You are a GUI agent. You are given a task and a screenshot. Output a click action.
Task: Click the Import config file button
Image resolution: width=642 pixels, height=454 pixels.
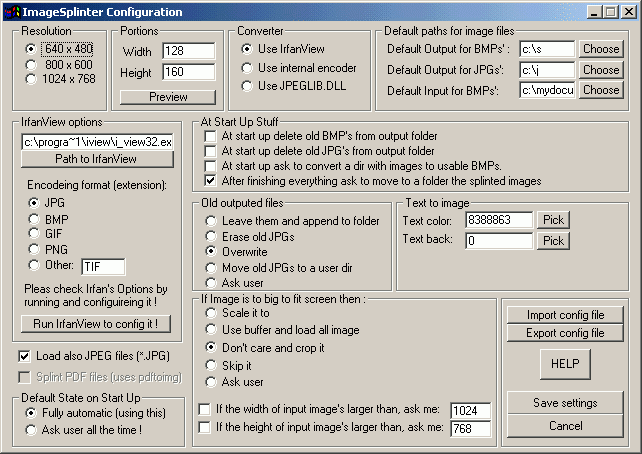click(565, 315)
